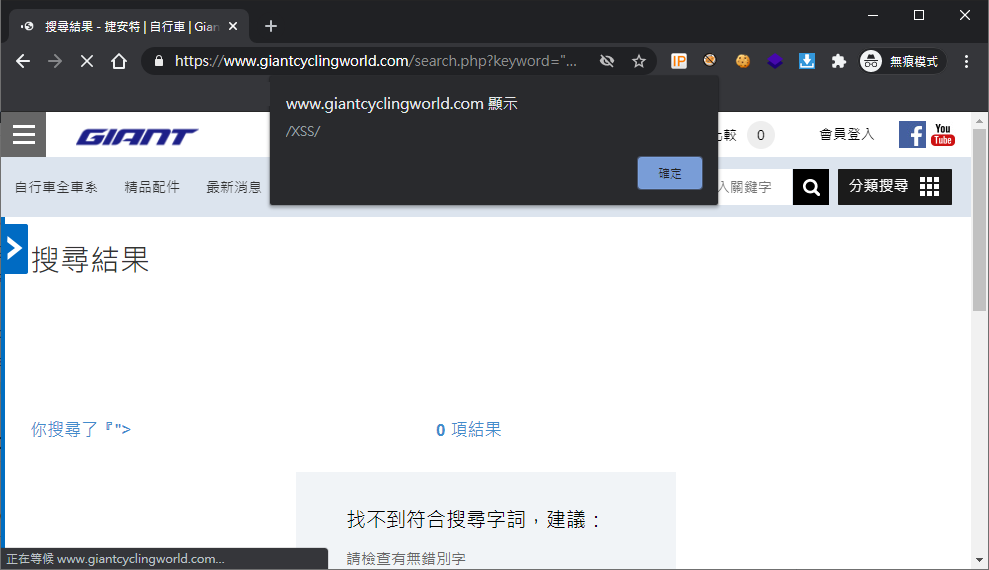Open a new browser tab

(x=271, y=26)
